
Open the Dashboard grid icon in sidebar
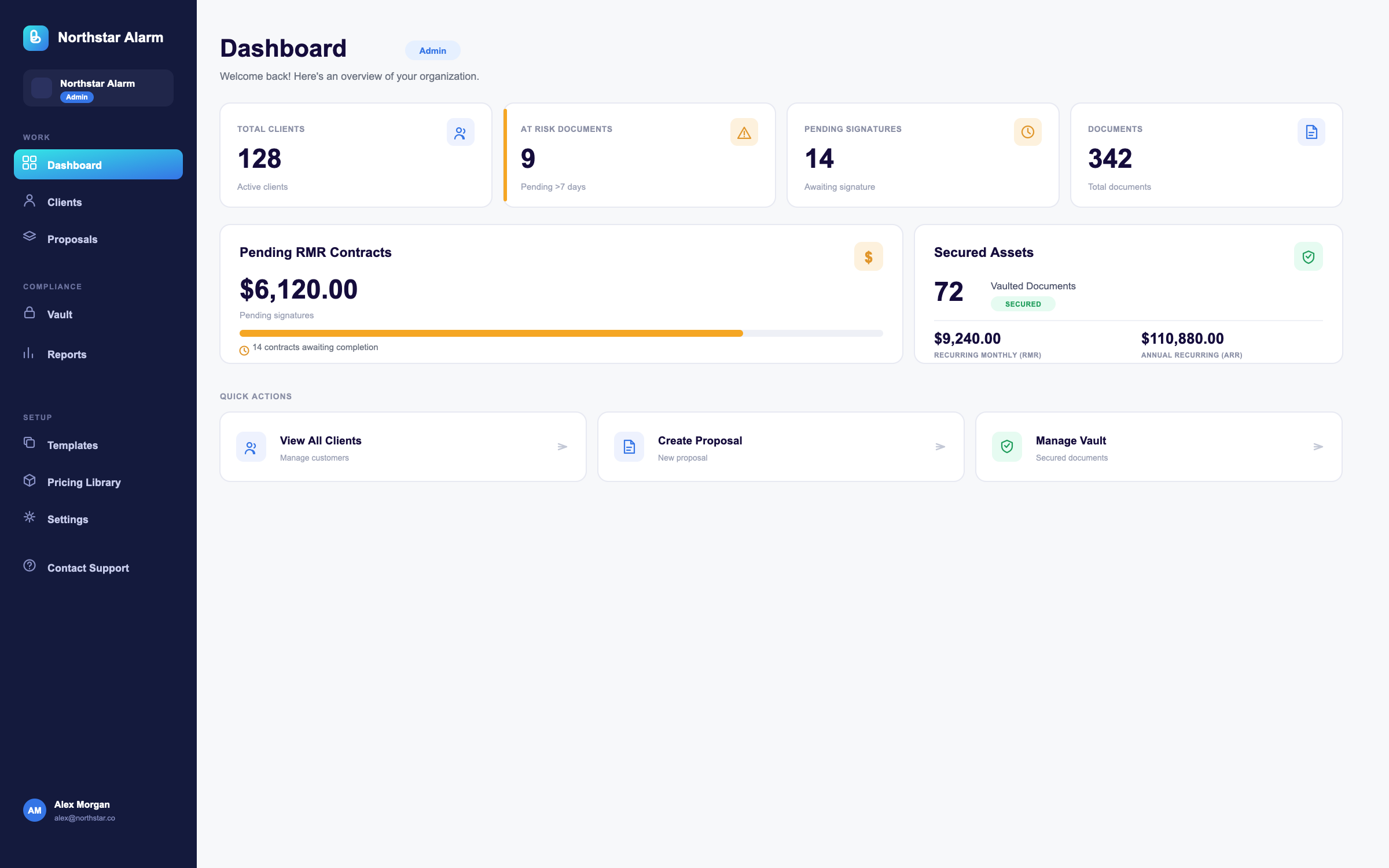(30, 163)
